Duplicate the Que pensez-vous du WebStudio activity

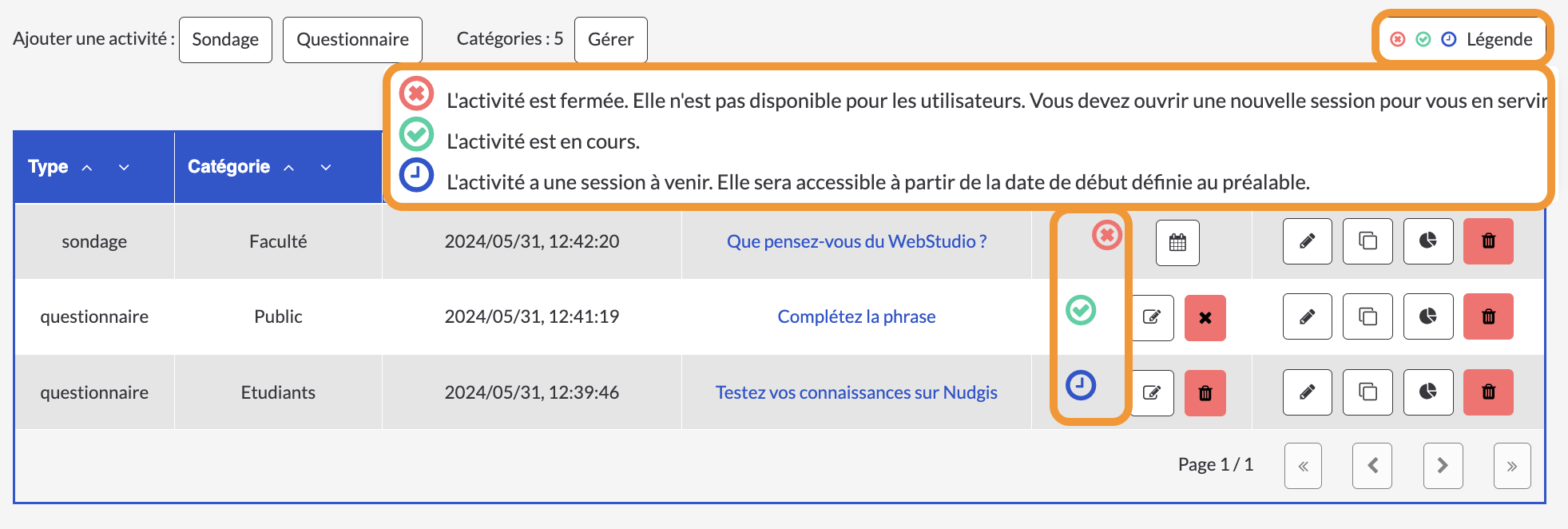1368,241
